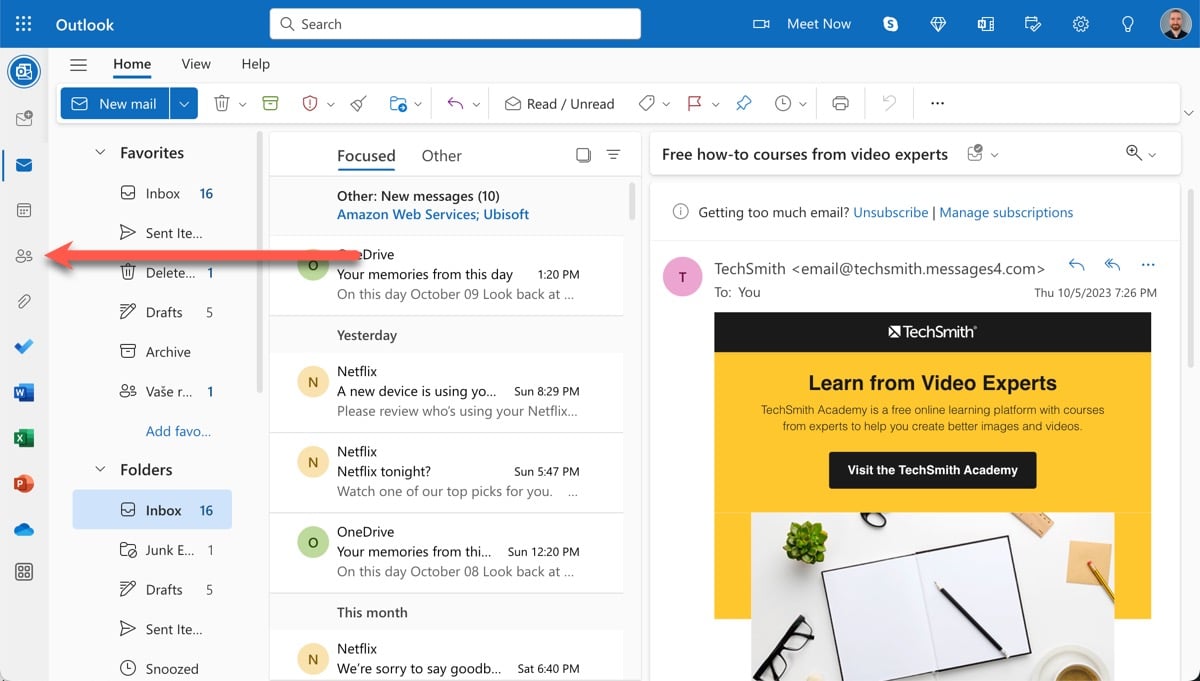Click the Reply arrow icon in toolbar

coord(455,103)
